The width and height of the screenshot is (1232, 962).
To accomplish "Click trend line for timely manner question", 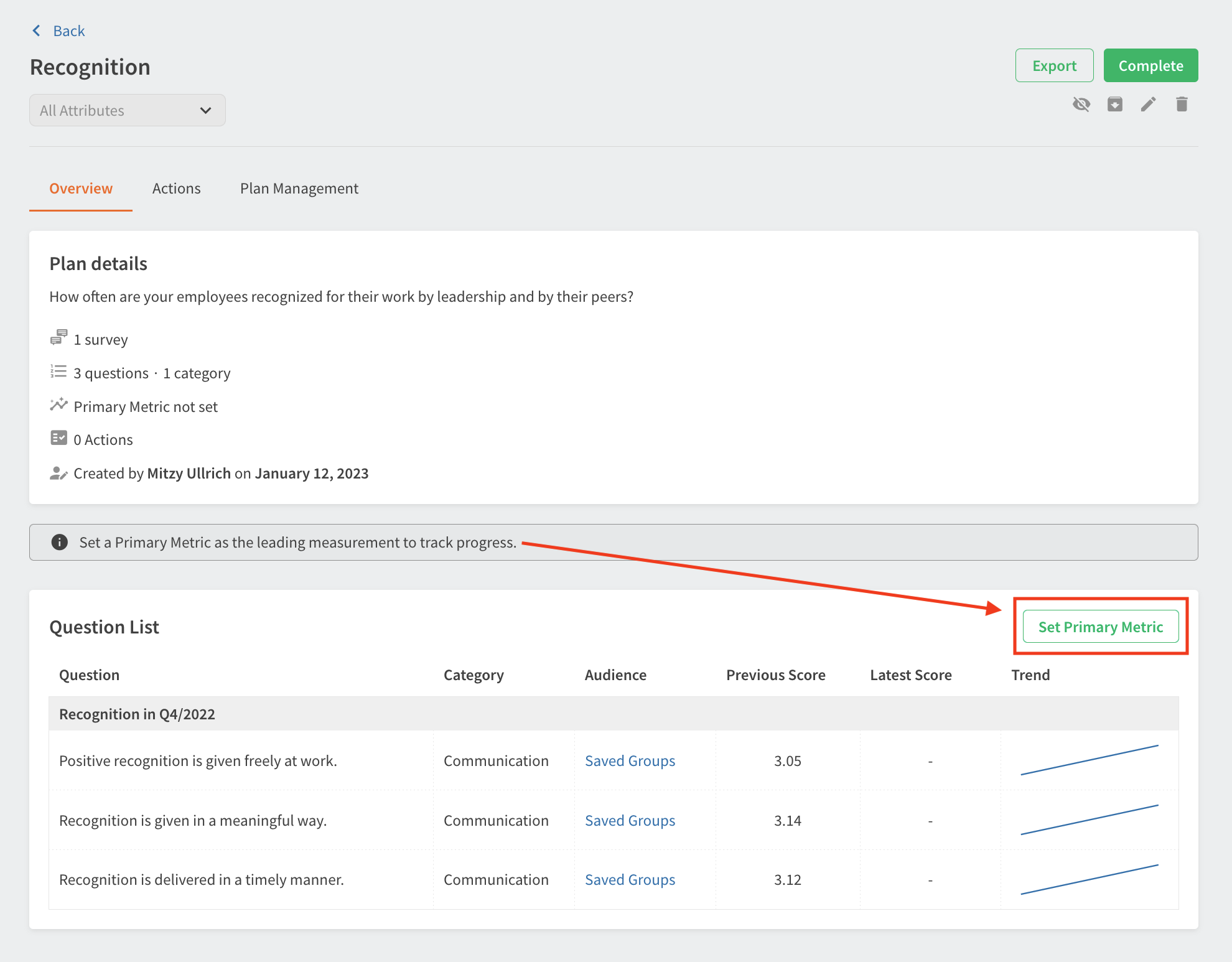I will pos(1089,879).
